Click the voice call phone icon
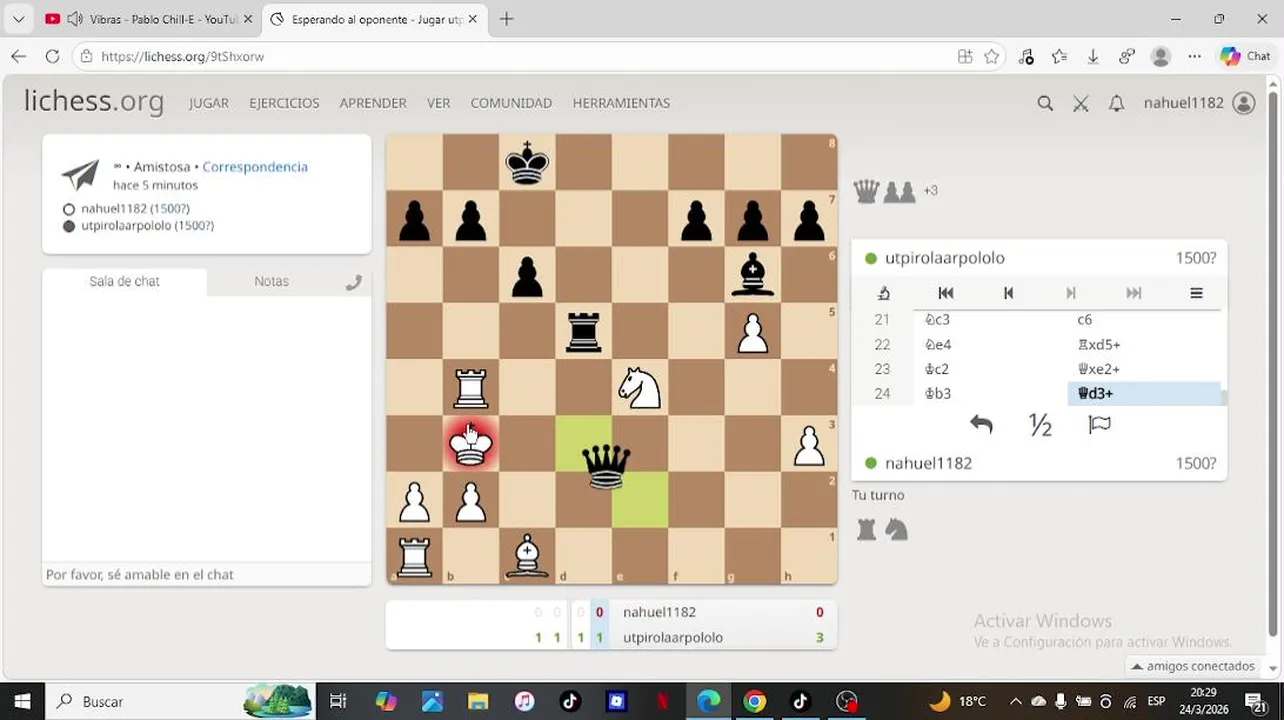 point(353,283)
